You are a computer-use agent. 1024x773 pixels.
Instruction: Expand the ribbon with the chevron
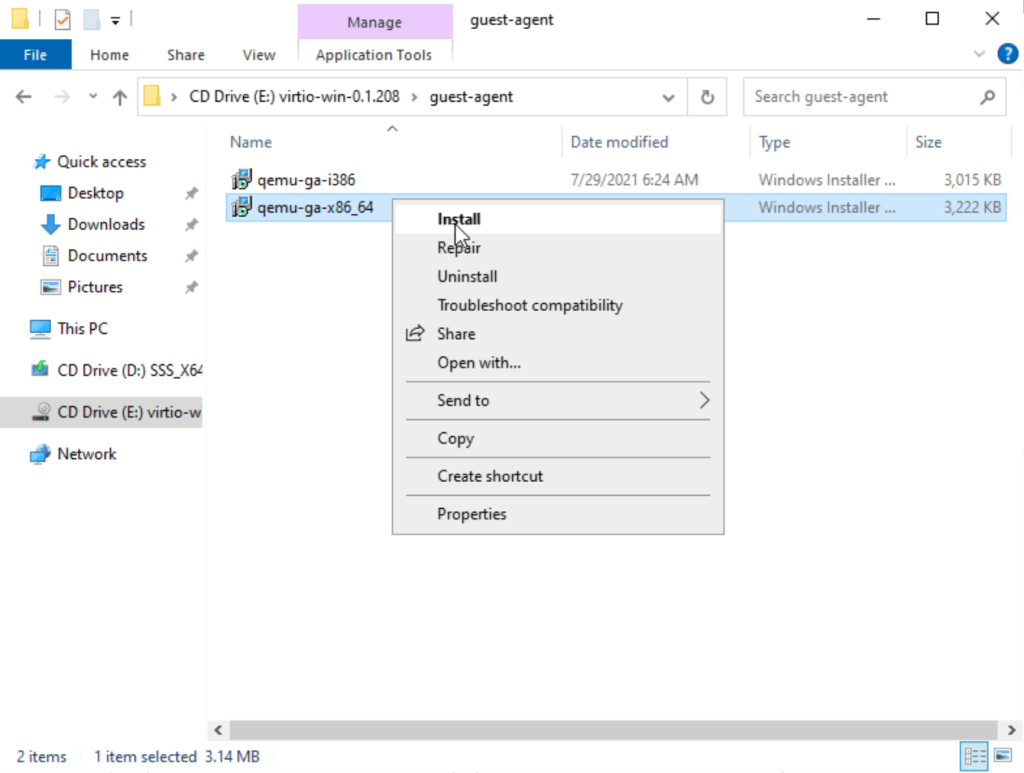tap(979, 54)
